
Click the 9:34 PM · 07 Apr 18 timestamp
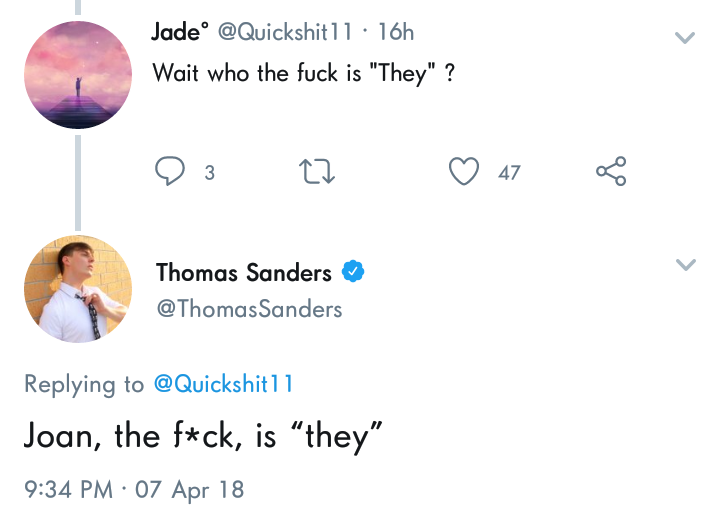[x=134, y=490]
